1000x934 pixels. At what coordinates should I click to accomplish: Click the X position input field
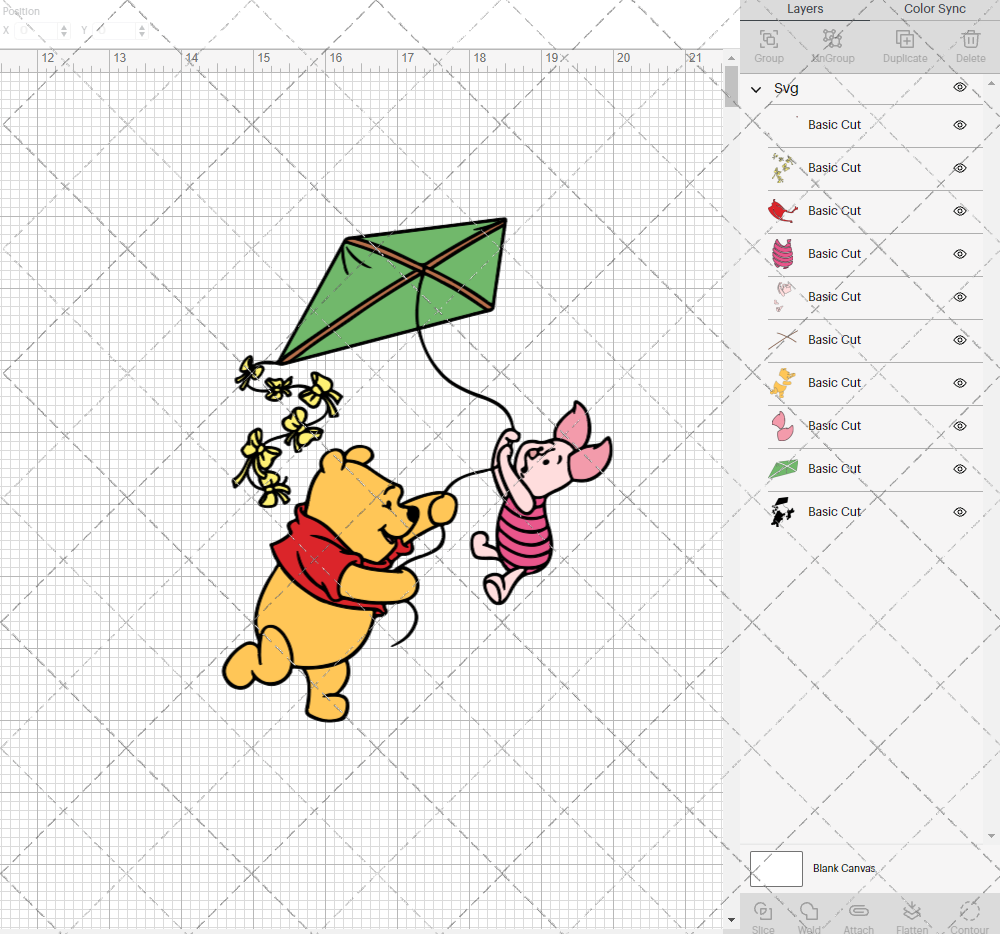(x=38, y=31)
